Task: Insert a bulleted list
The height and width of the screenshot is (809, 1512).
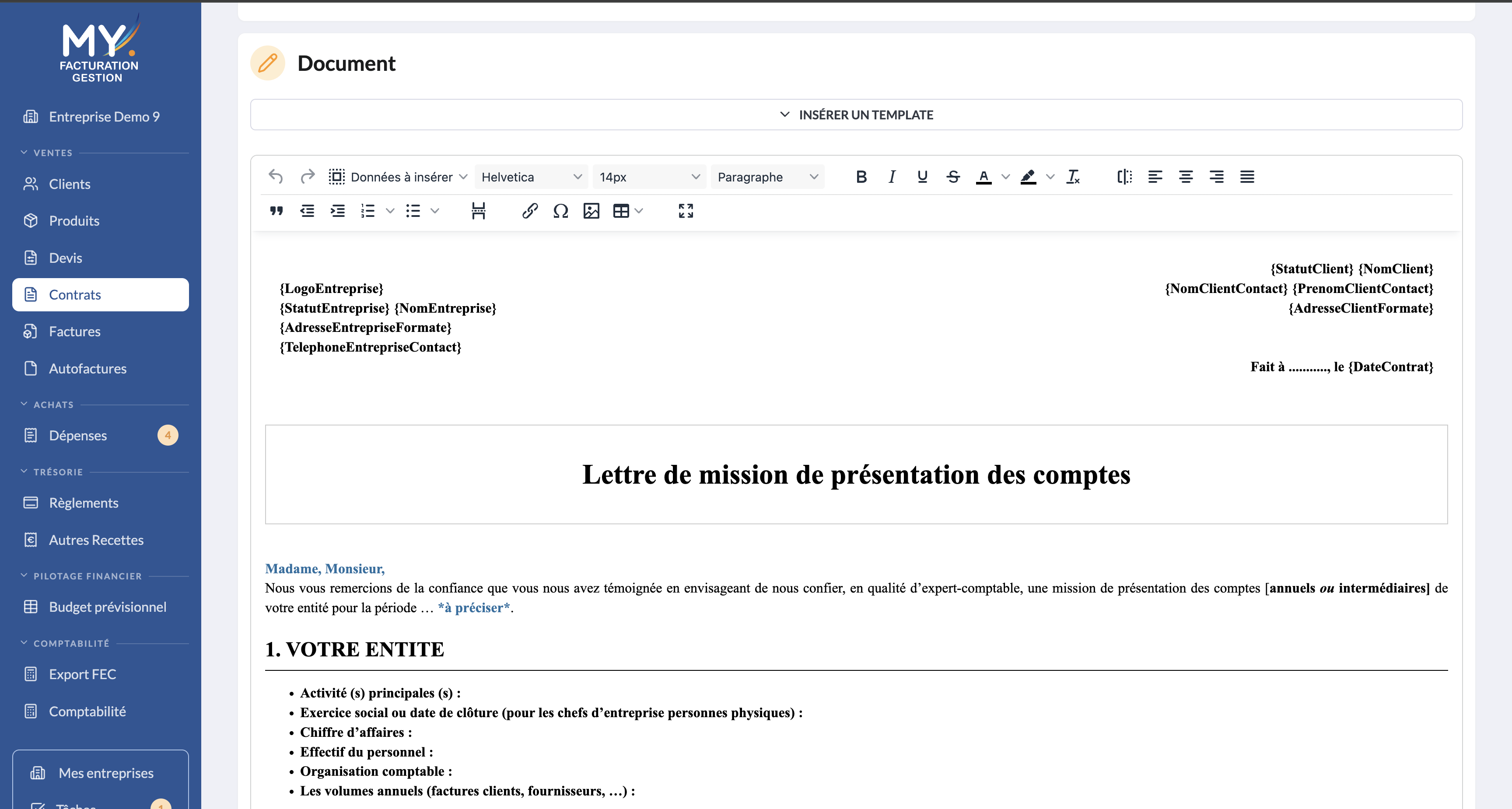Action: point(413,211)
